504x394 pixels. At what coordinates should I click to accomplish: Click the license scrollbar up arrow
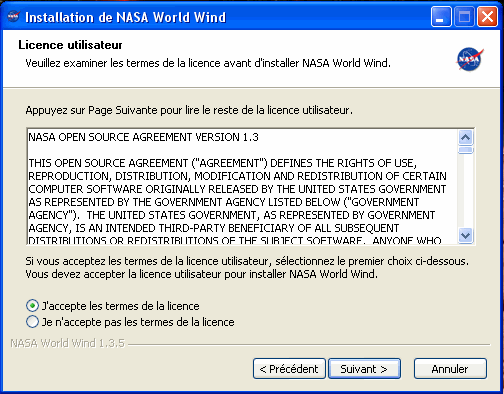pos(465,137)
